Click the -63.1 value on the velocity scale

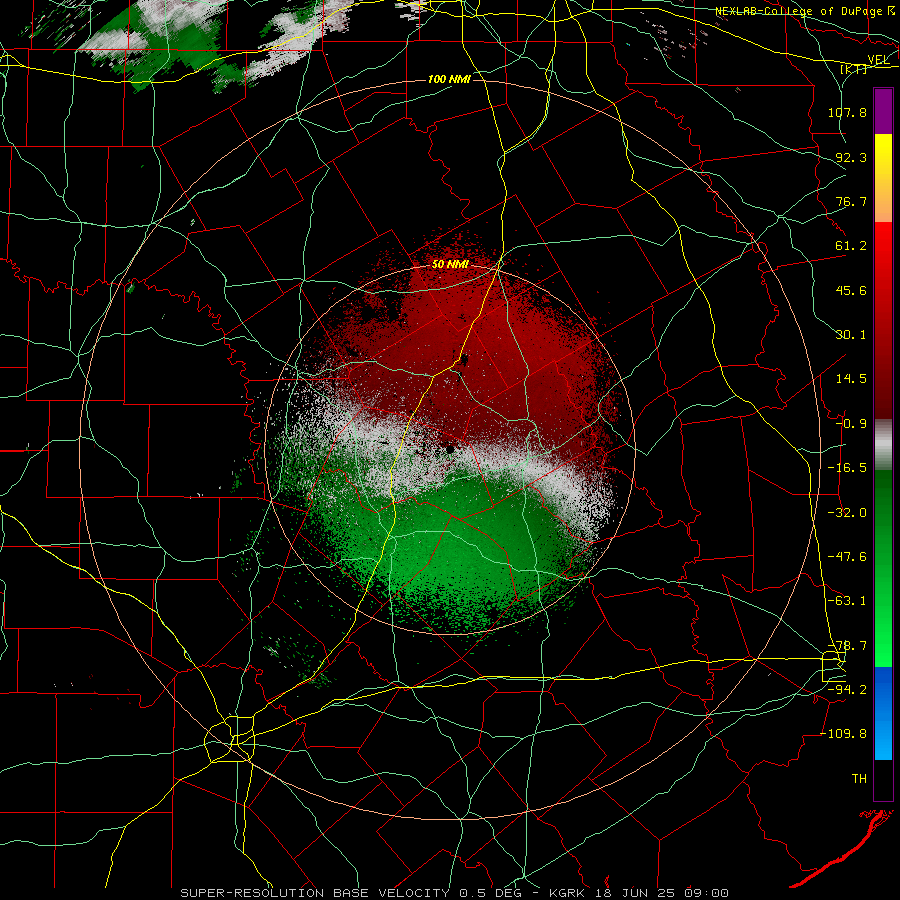click(847, 601)
